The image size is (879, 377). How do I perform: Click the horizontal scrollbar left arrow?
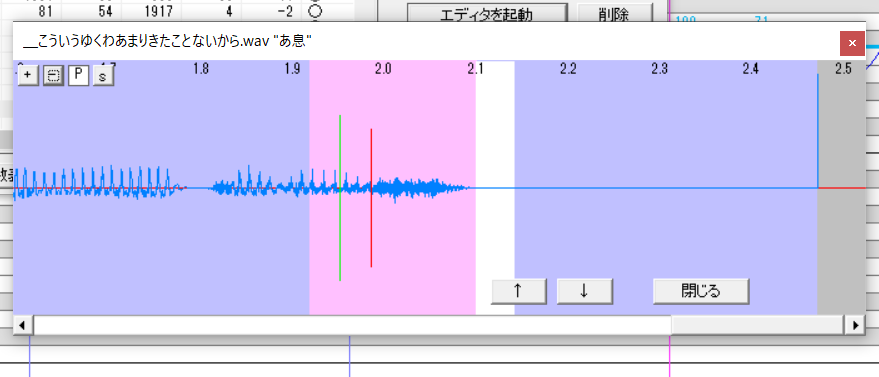[x=23, y=325]
